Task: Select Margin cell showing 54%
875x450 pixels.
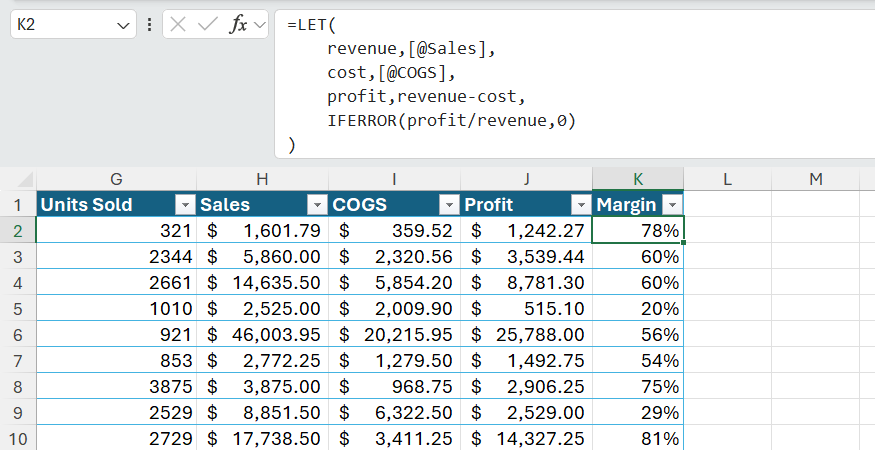Action: (x=638, y=360)
